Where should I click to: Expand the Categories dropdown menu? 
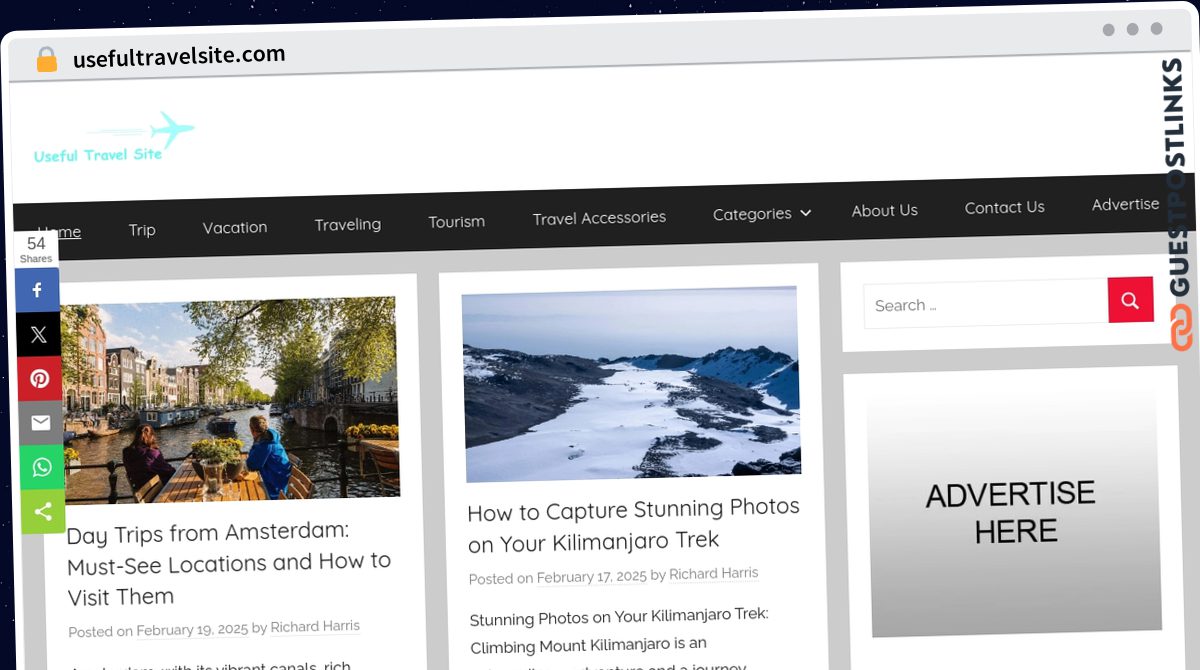coord(761,214)
